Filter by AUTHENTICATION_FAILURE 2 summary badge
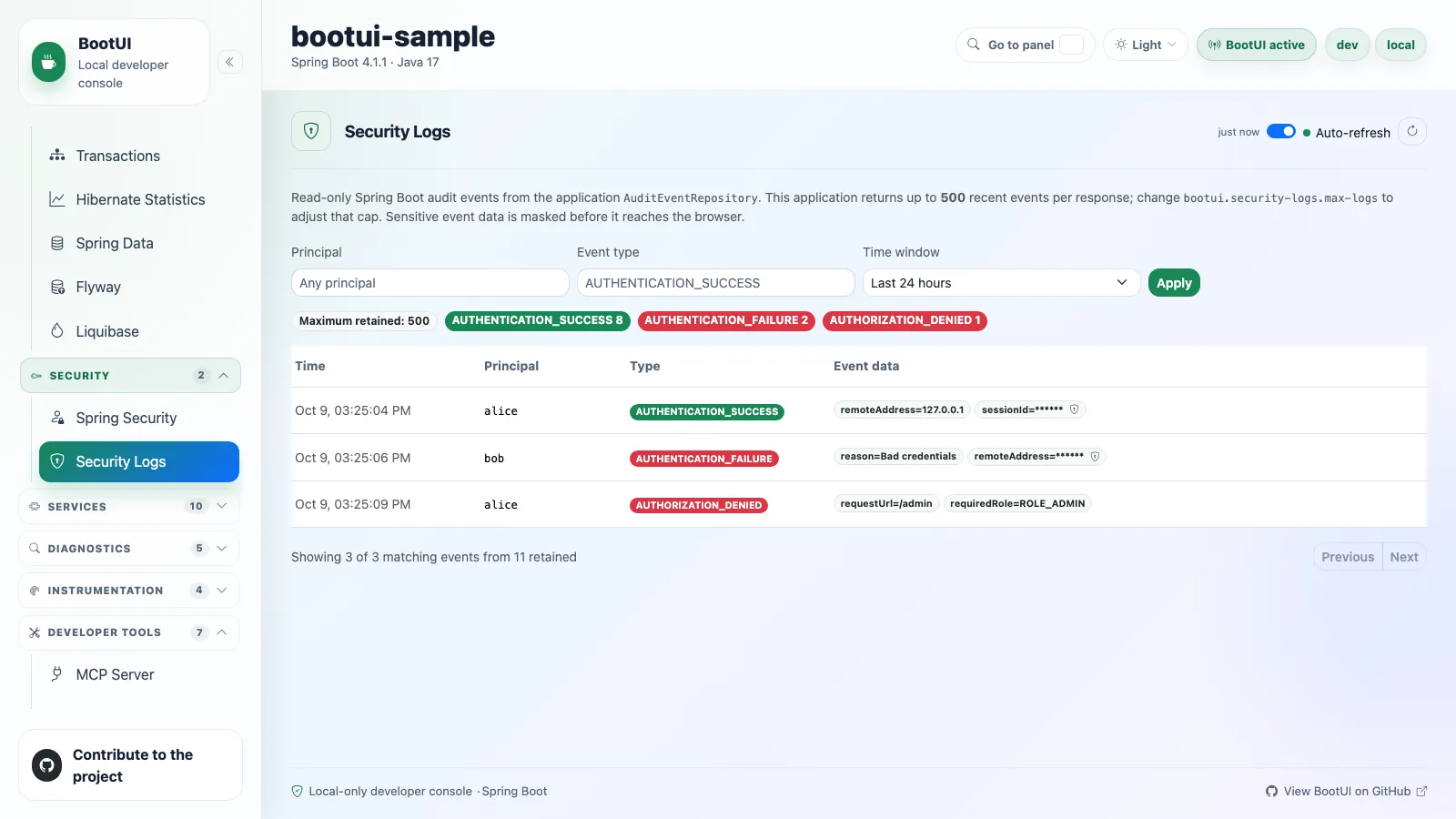The image size is (1456, 819). (x=726, y=320)
